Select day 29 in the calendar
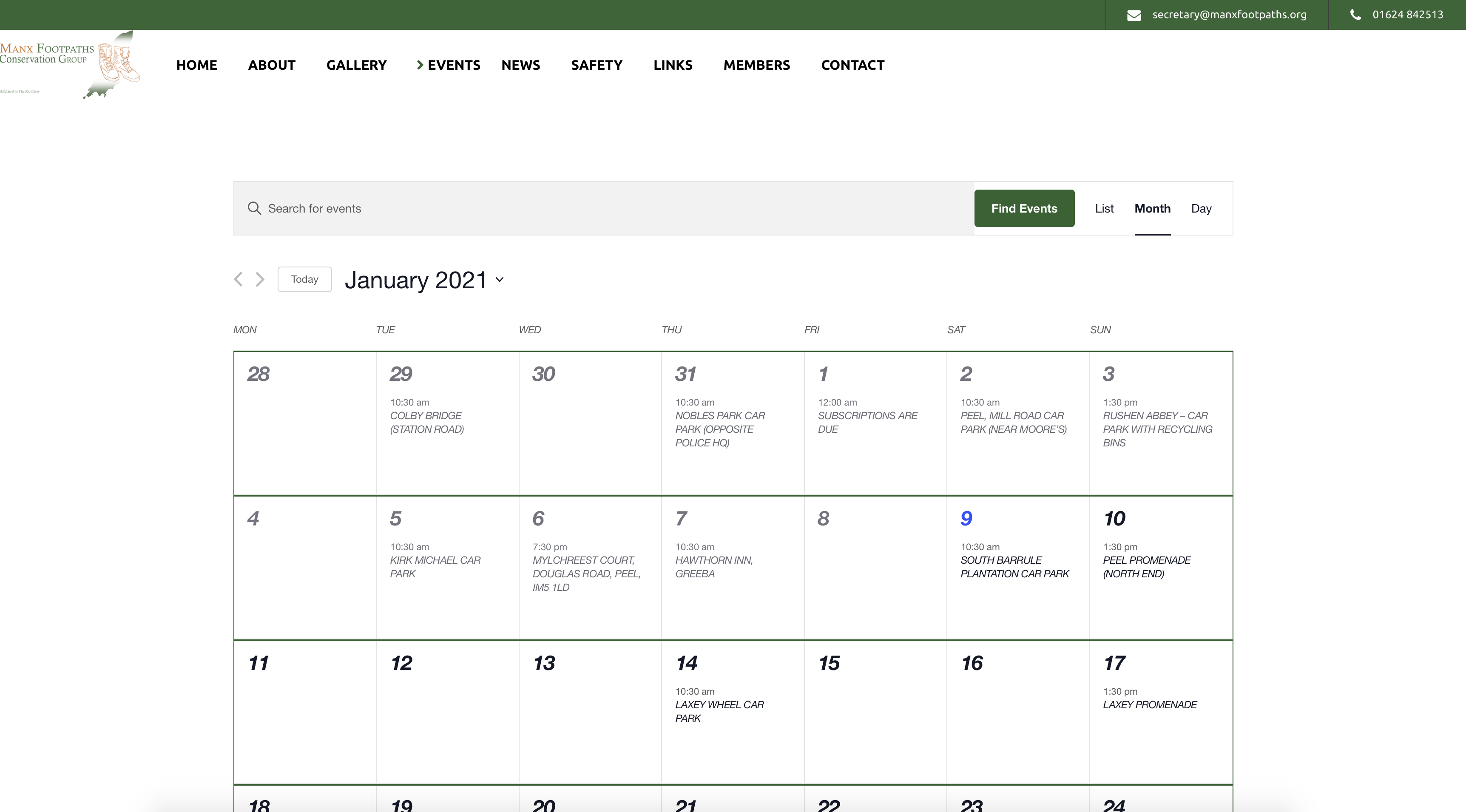This screenshot has width=1466, height=812. point(401,374)
